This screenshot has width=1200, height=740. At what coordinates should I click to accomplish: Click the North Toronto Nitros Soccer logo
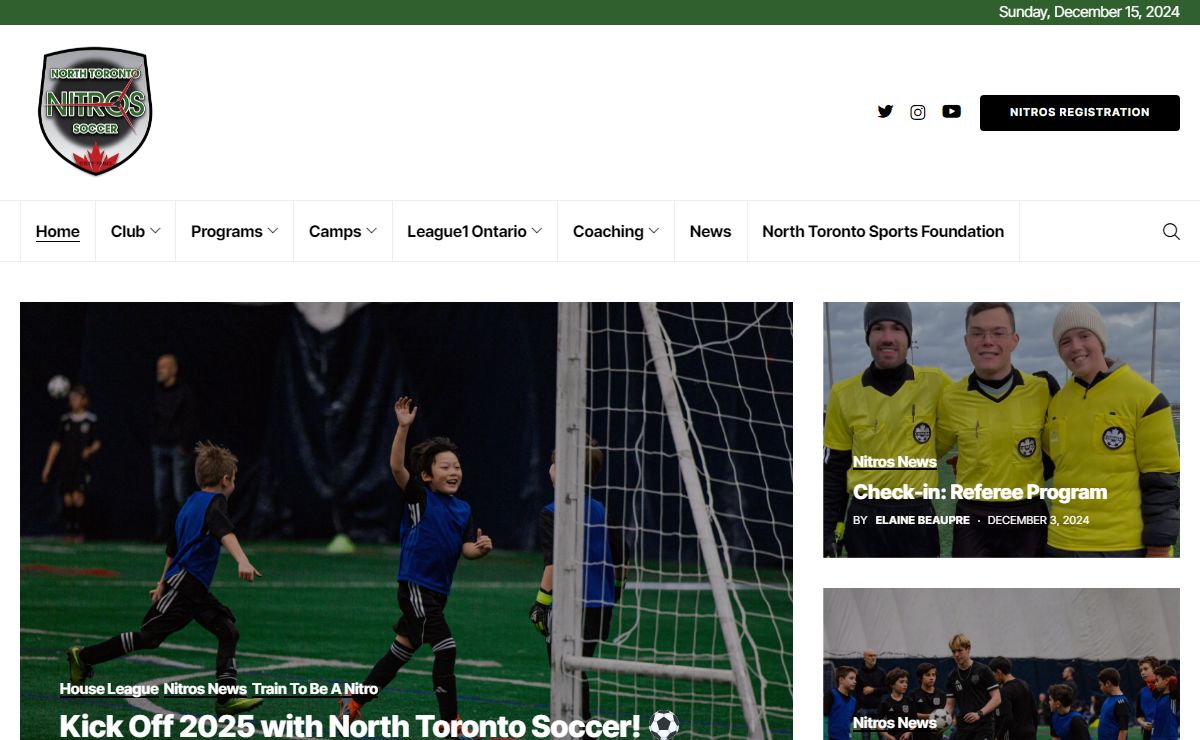pos(96,112)
